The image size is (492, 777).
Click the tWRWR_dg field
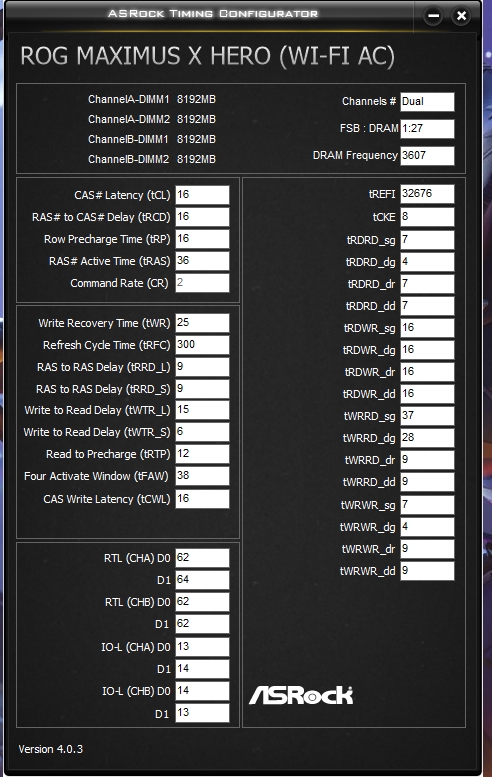coord(427,527)
